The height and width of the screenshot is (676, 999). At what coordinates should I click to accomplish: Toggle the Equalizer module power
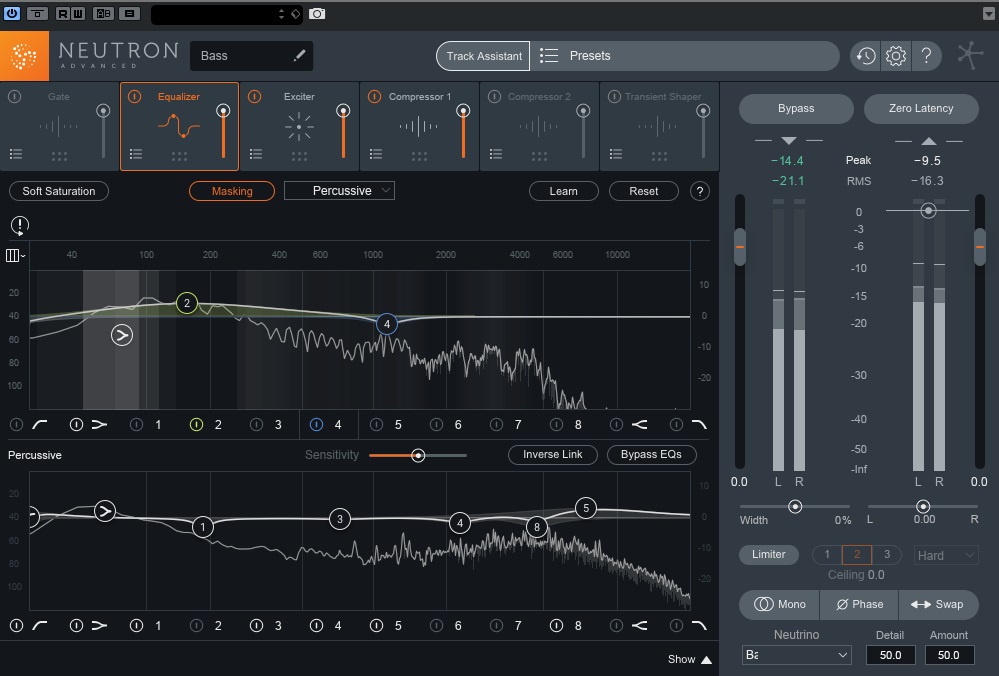134,96
